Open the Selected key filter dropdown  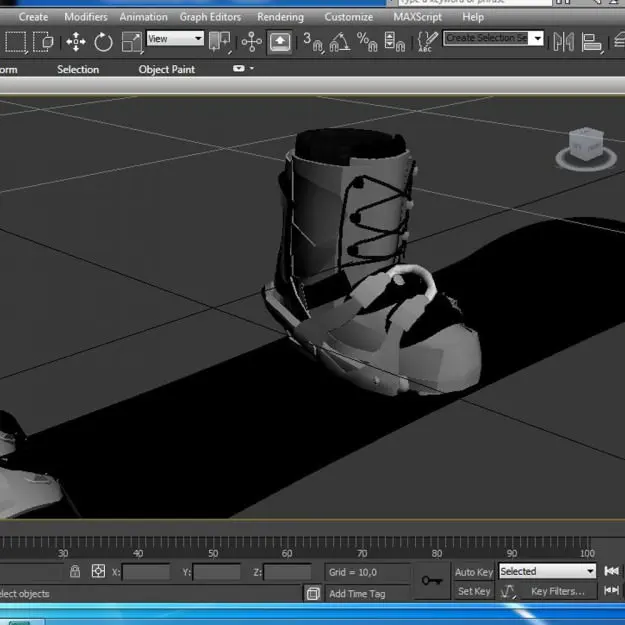547,571
